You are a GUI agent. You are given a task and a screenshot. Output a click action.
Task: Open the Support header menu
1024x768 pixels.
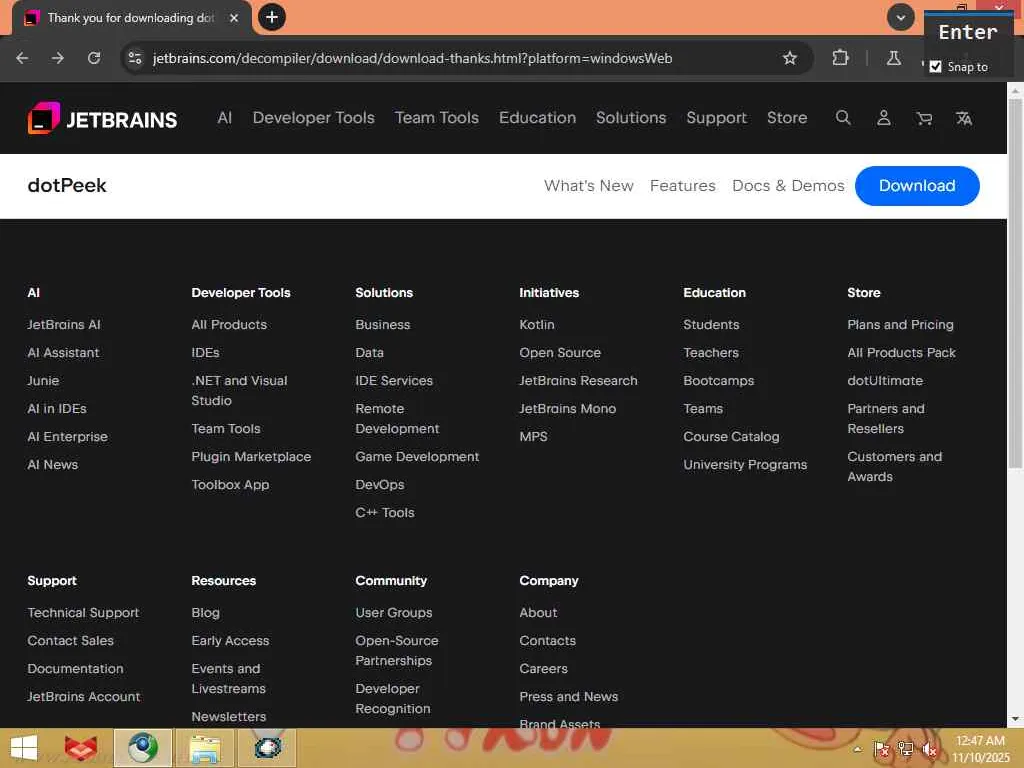click(716, 118)
